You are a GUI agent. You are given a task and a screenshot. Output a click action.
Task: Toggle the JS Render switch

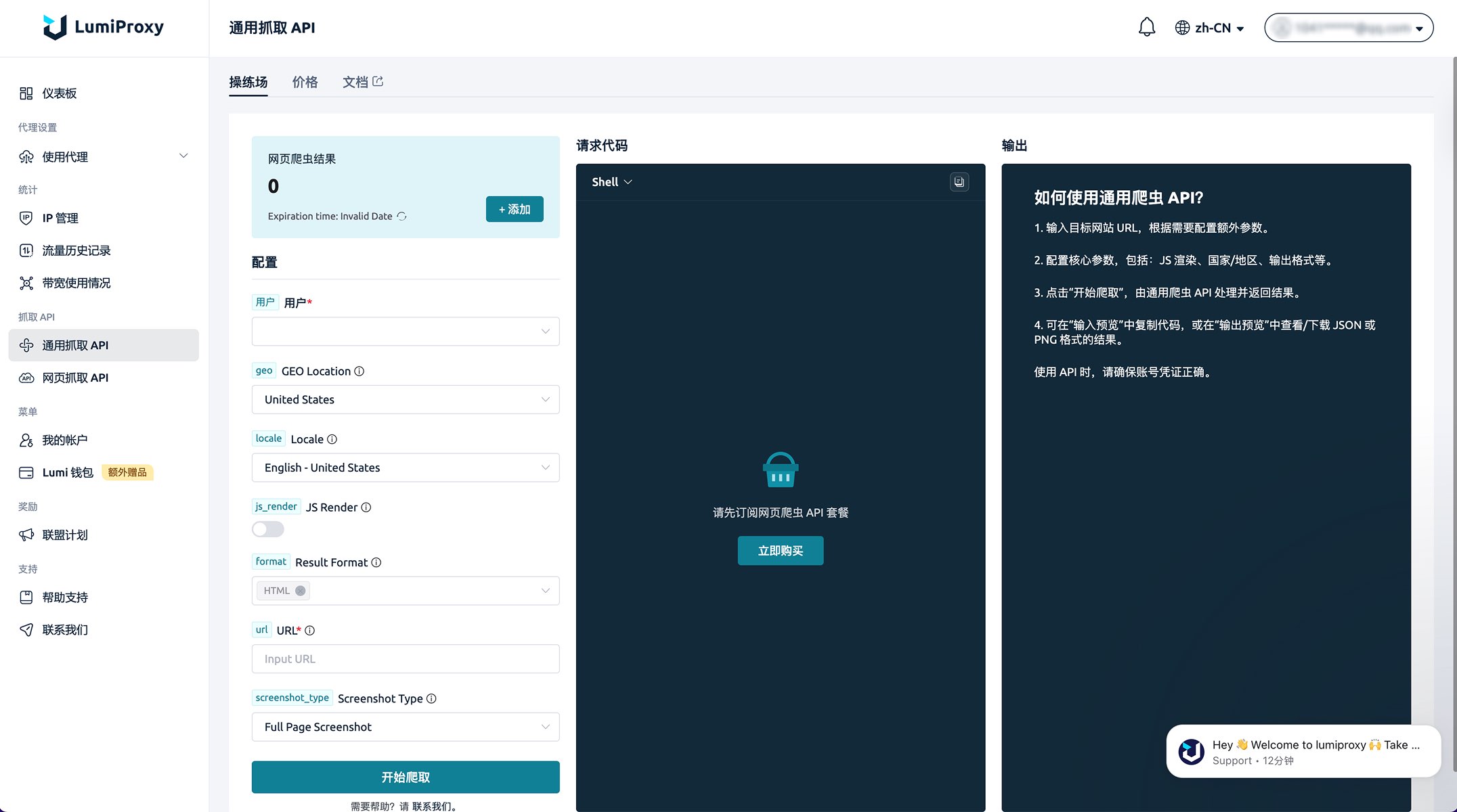[x=267, y=529]
